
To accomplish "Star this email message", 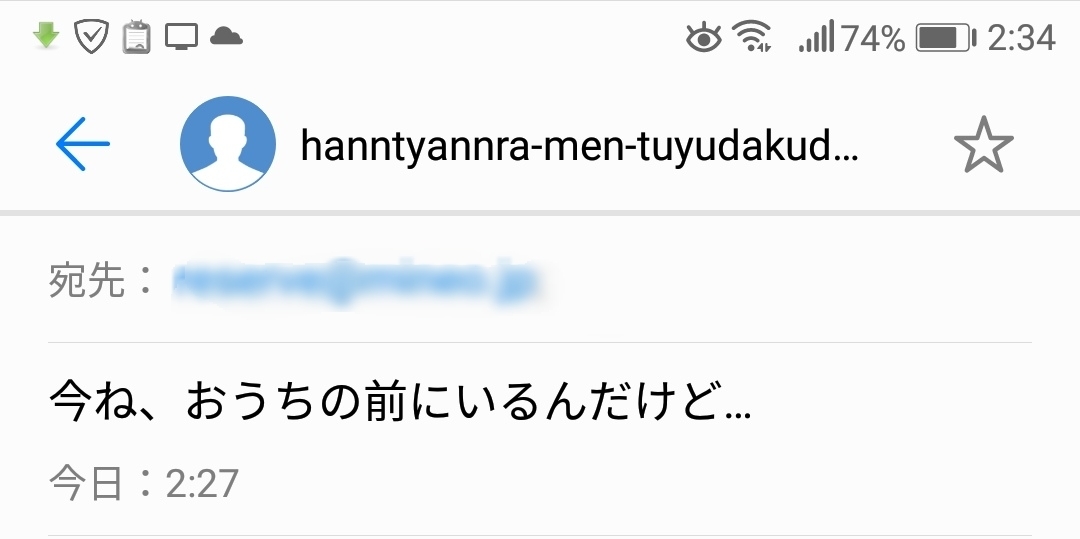I will pos(984,145).
